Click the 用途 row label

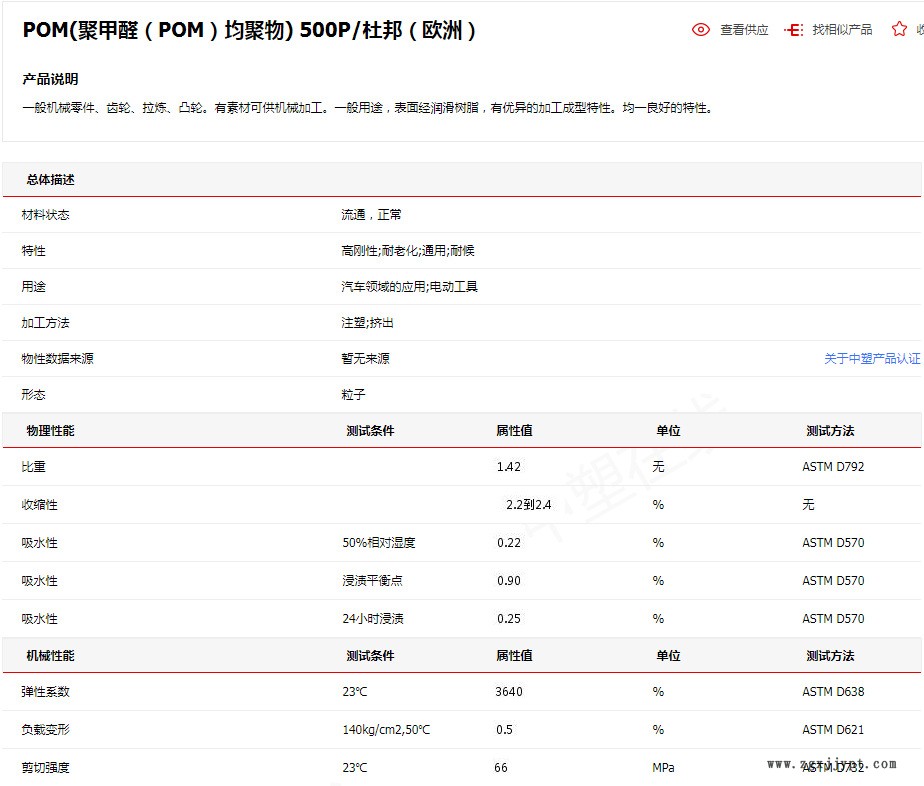click(34, 286)
